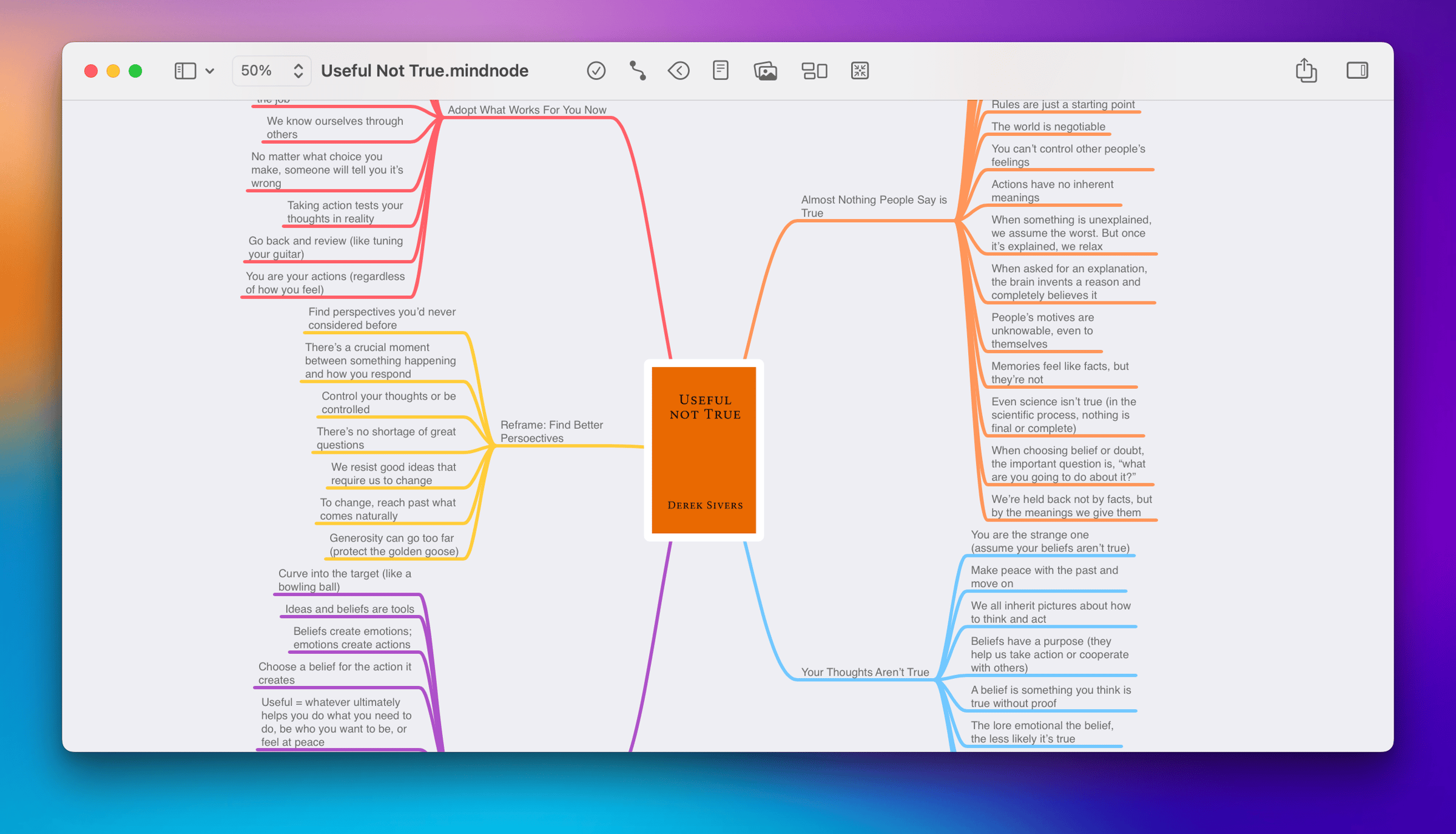Select node Generosity can go too far

pos(394,545)
